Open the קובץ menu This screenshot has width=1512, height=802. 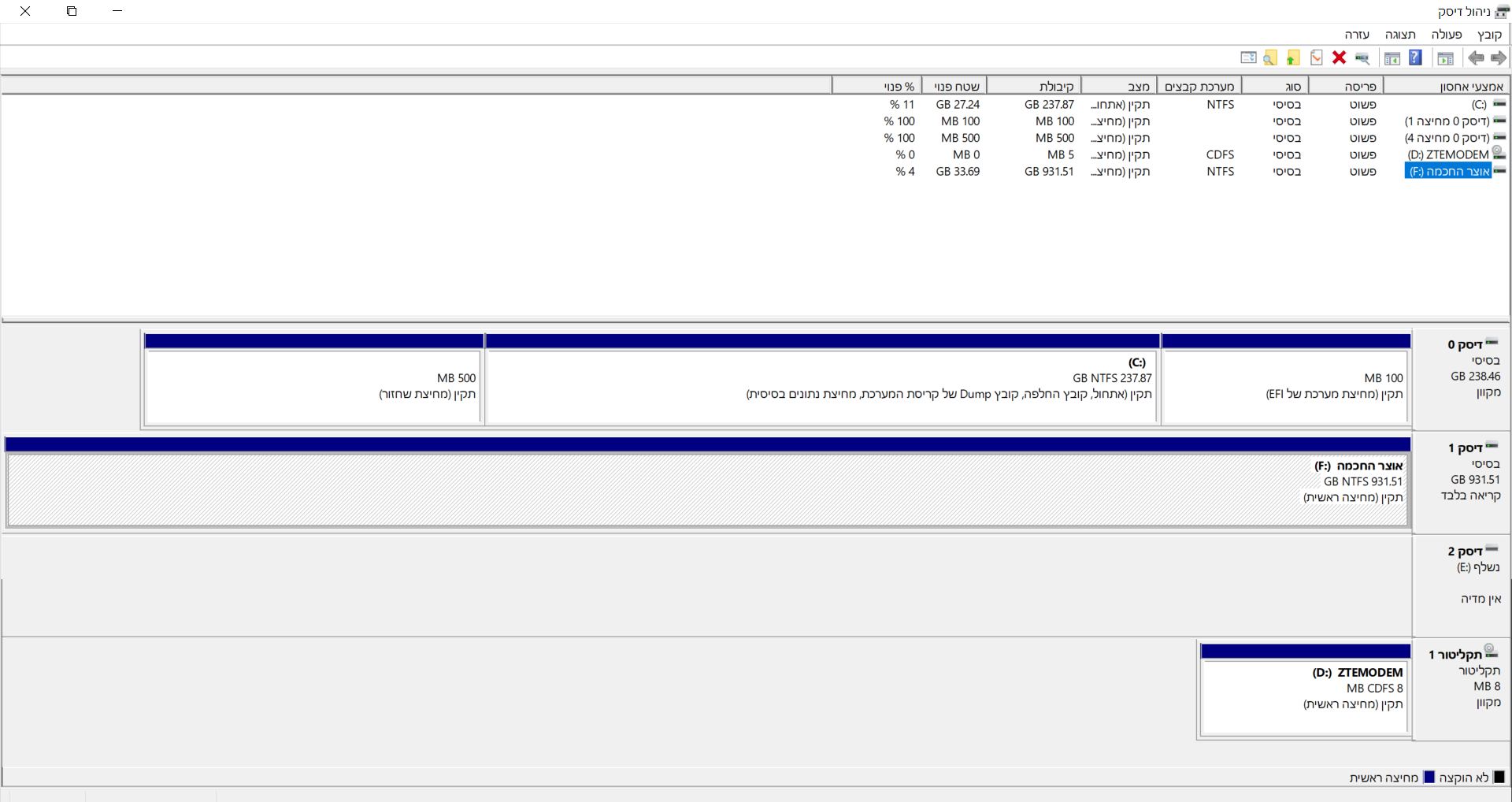1489,35
